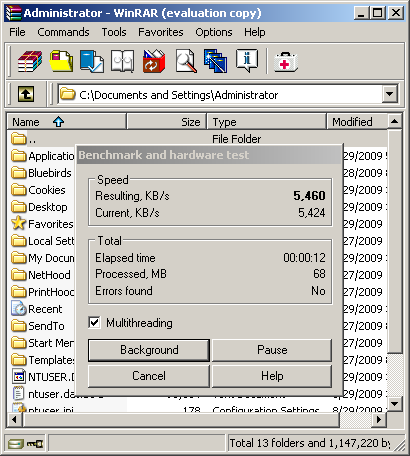Viewport: 410px width, 456px height.
Task: Select the parent folder '..' icon
Action: (x=18, y=138)
